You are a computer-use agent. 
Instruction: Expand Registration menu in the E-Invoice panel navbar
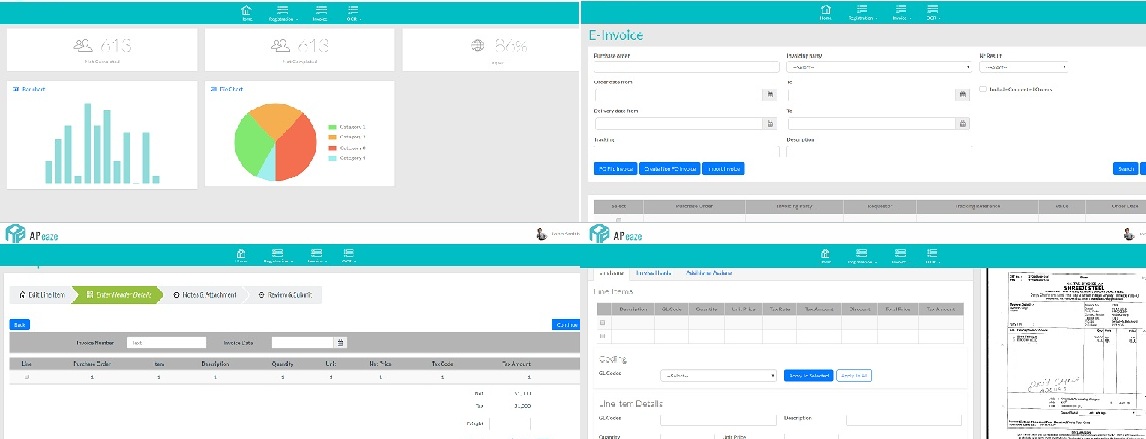[861, 12]
